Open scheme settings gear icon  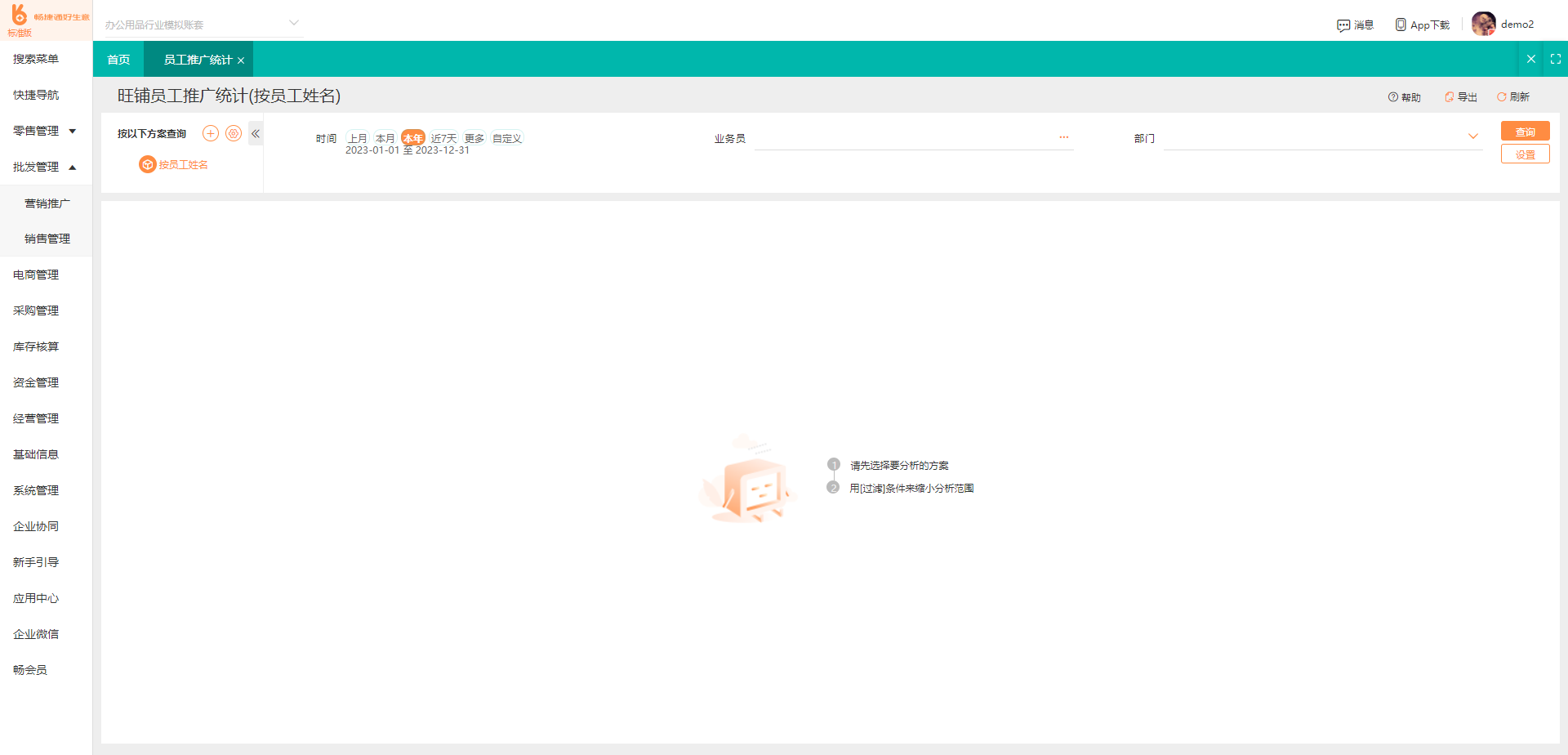(234, 133)
